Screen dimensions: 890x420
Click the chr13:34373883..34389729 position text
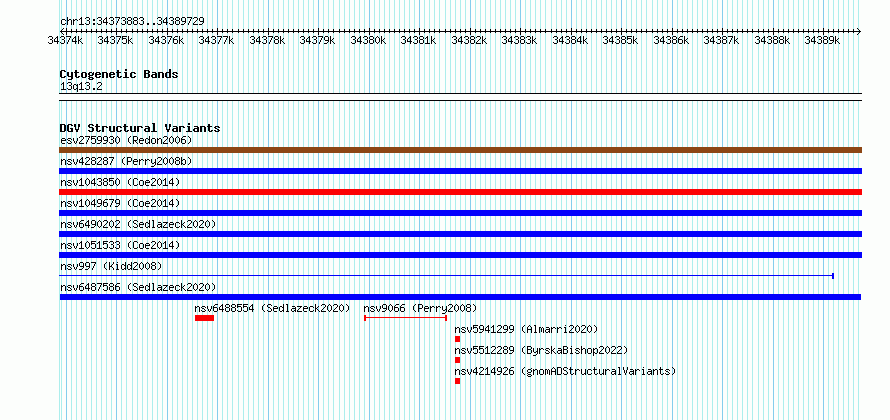pos(132,21)
